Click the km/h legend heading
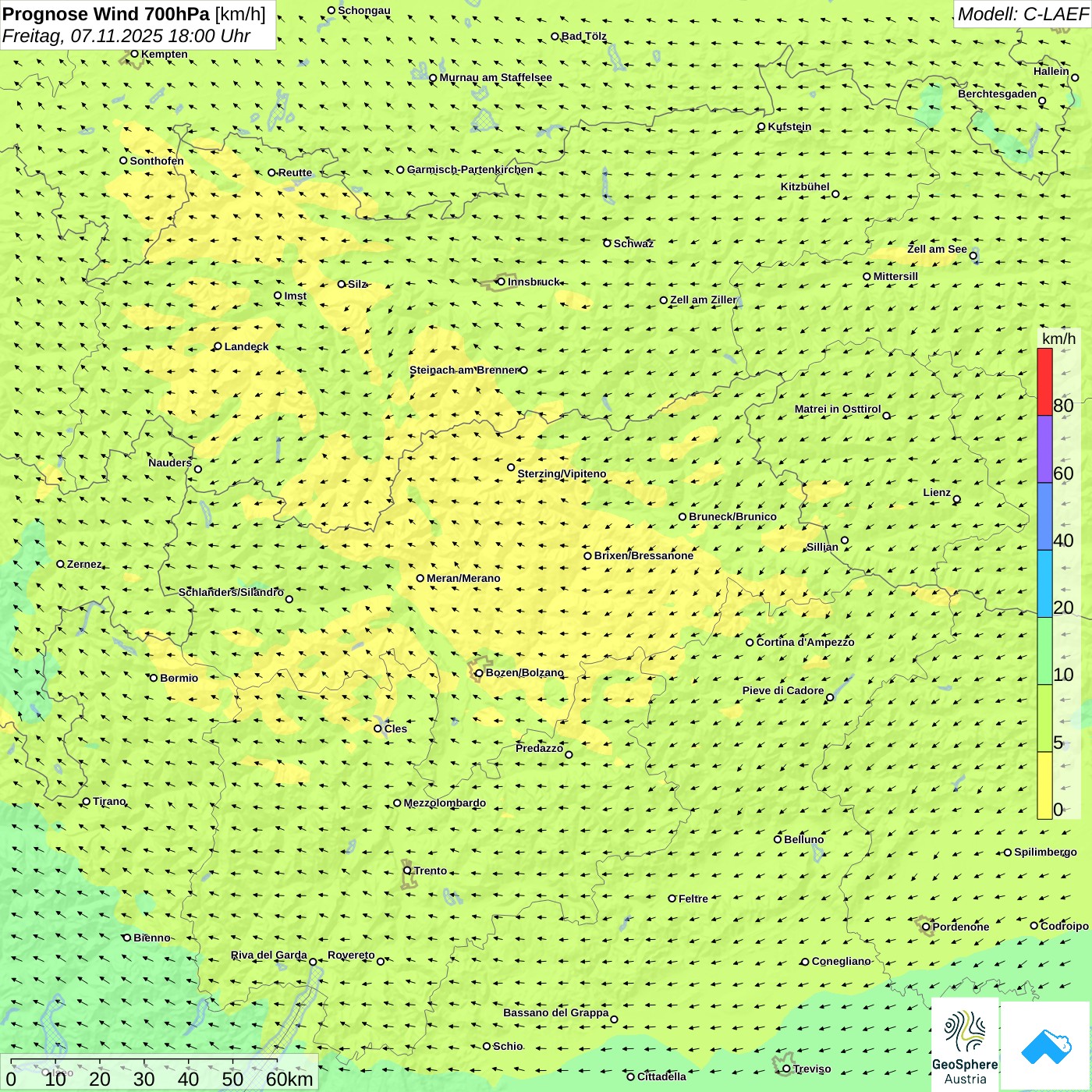1092x1092 pixels. (x=1058, y=338)
